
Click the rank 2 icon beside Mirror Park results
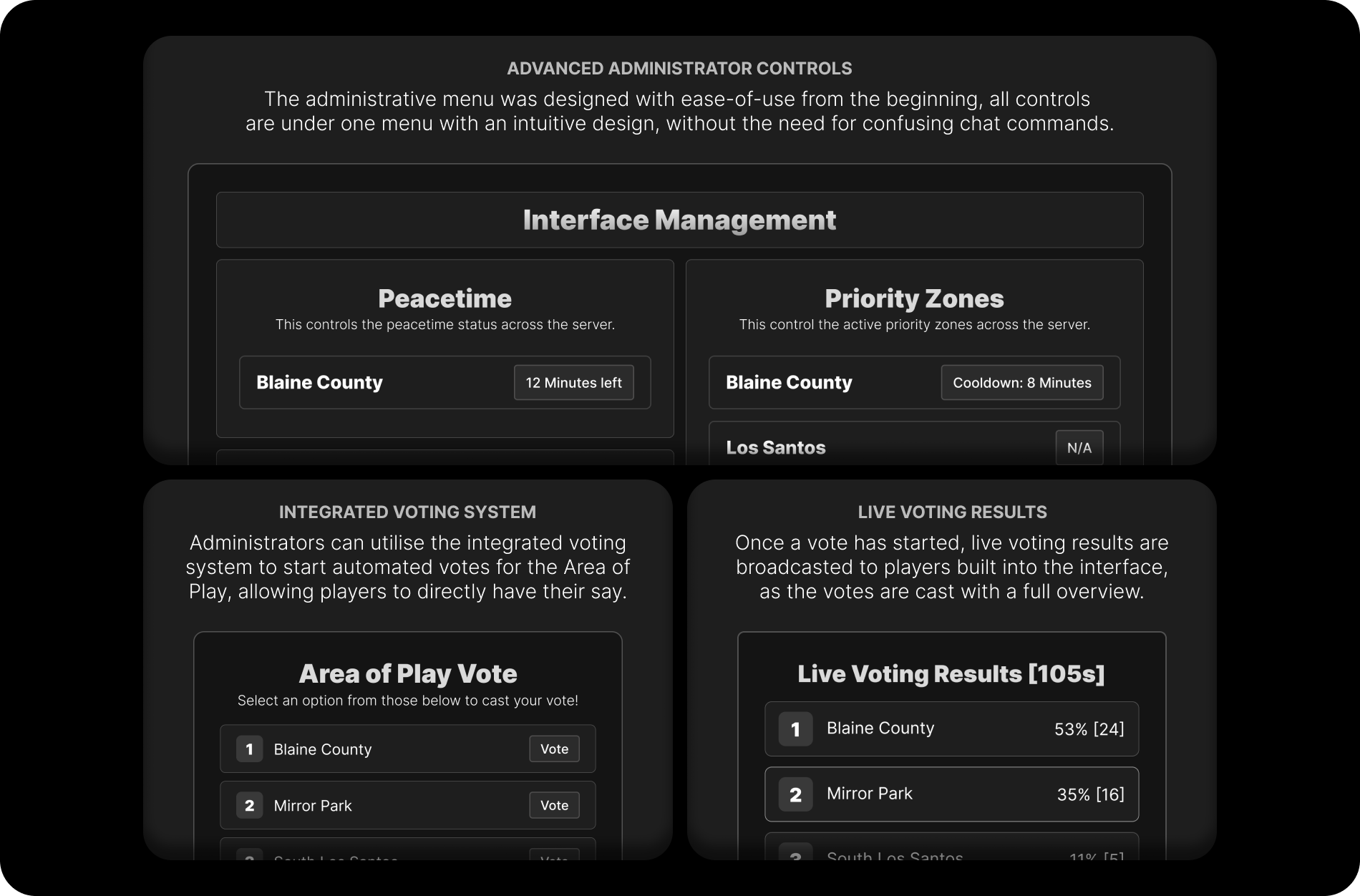[x=795, y=794]
